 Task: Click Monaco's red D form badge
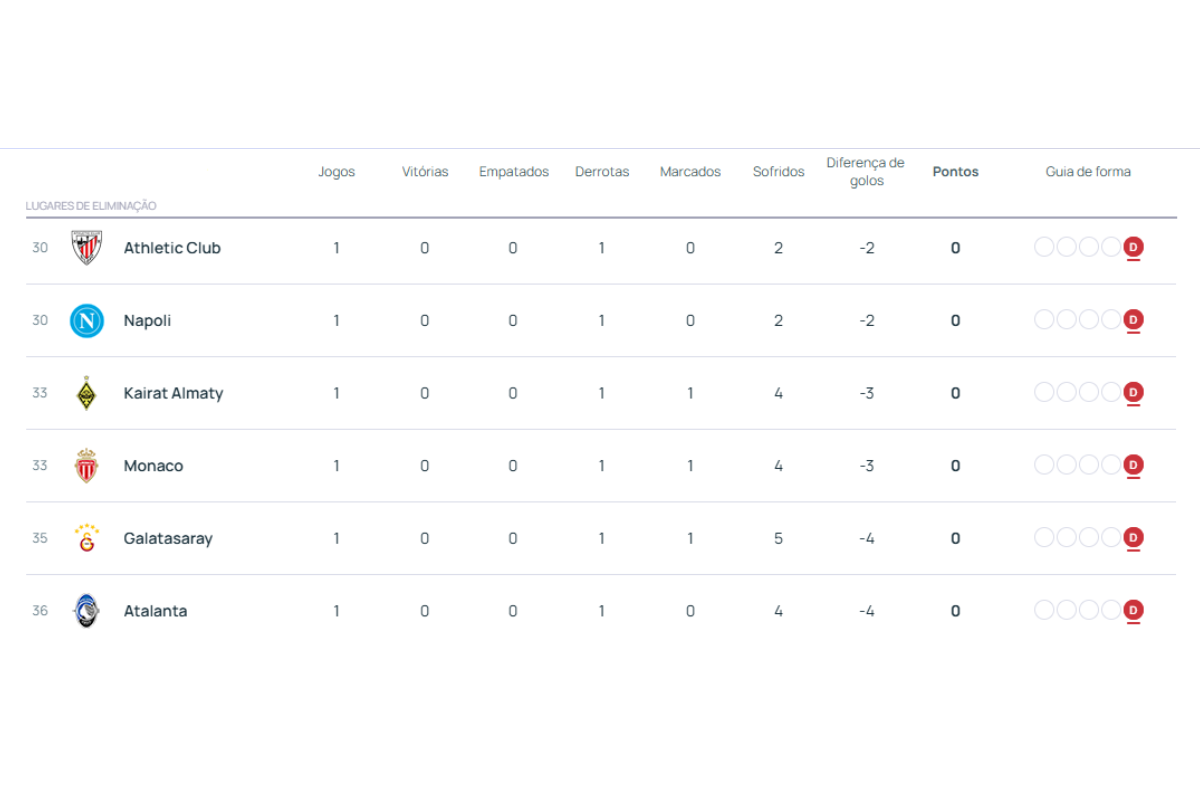[x=1133, y=465]
